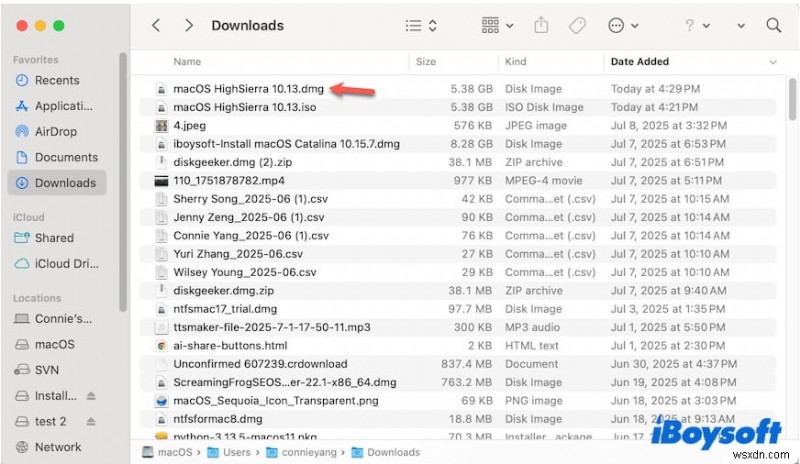Open the question mark toolbar dropdown
This screenshot has width=800, height=464.
pyautogui.click(x=697, y=25)
